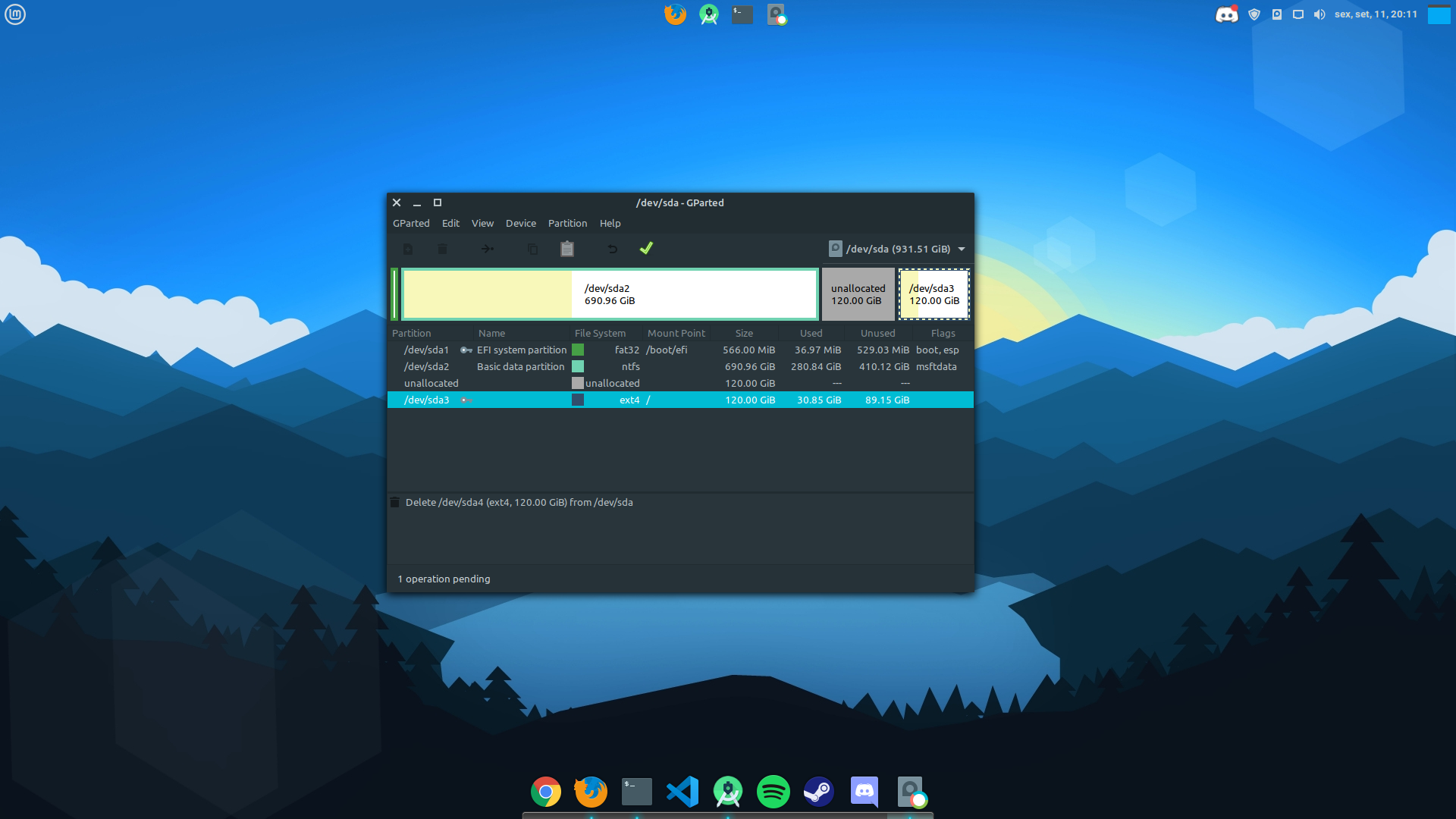
Task: Select /dev/sda3 block in disk map
Action: tap(934, 294)
